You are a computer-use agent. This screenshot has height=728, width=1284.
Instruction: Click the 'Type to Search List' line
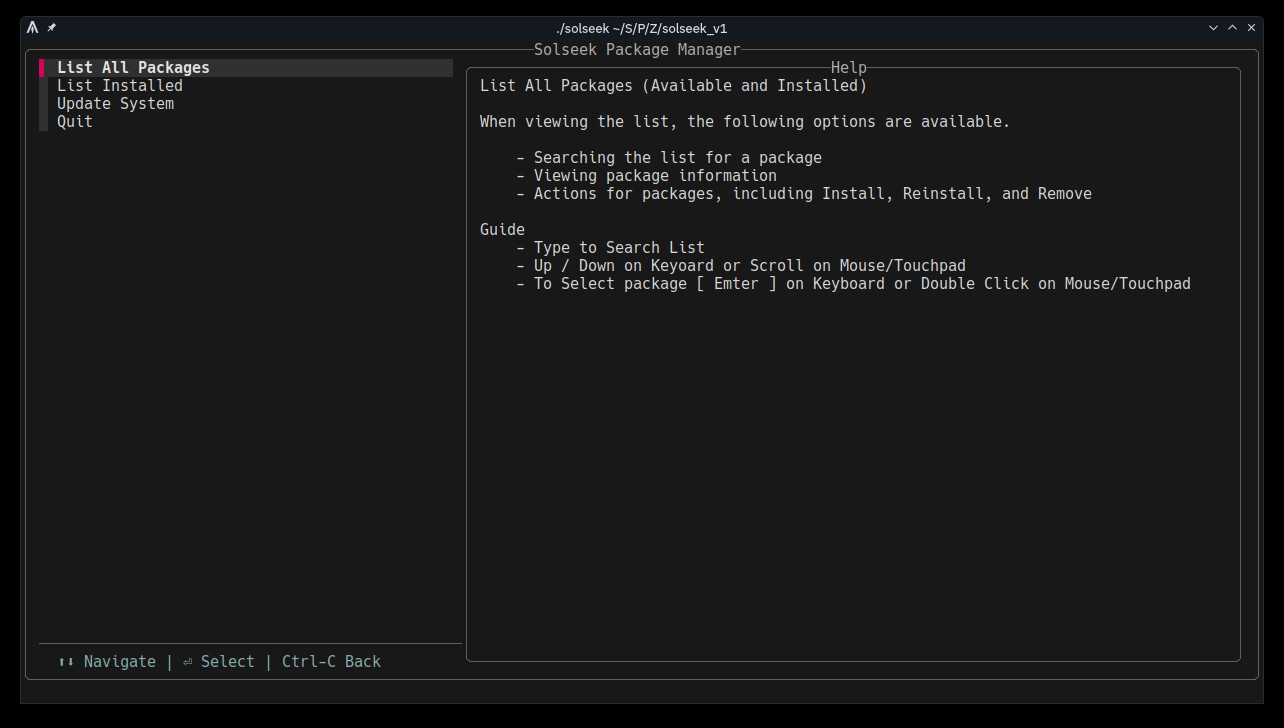coord(618,248)
